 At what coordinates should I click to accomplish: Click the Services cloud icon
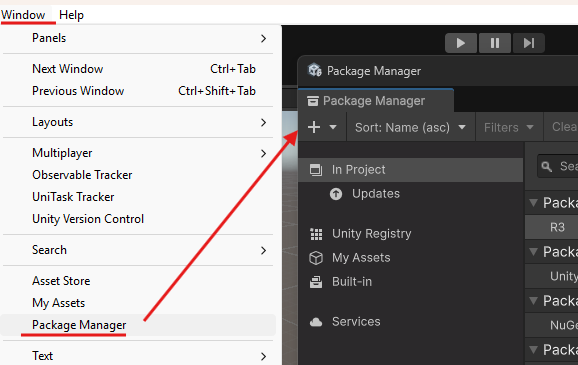click(x=316, y=322)
